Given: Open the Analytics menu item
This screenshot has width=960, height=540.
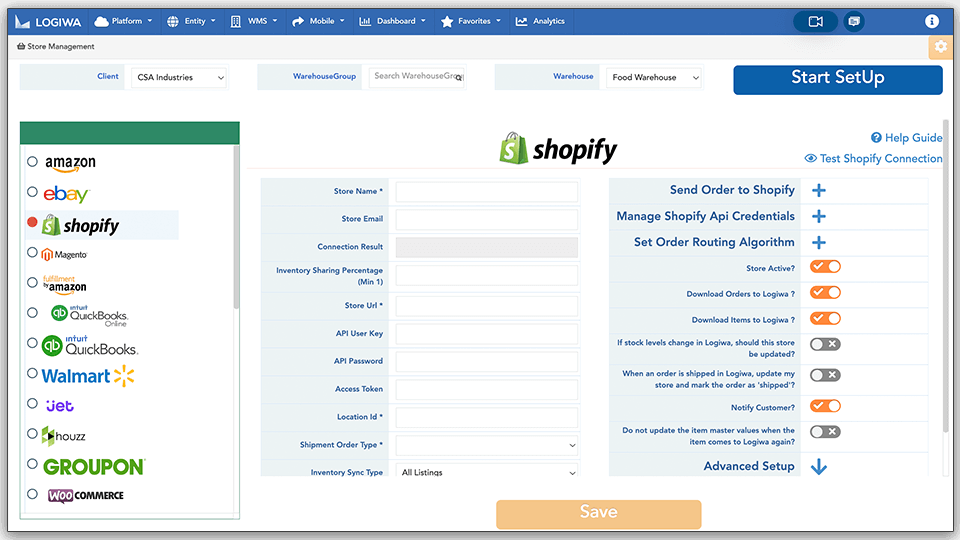Looking at the screenshot, I should [x=540, y=21].
